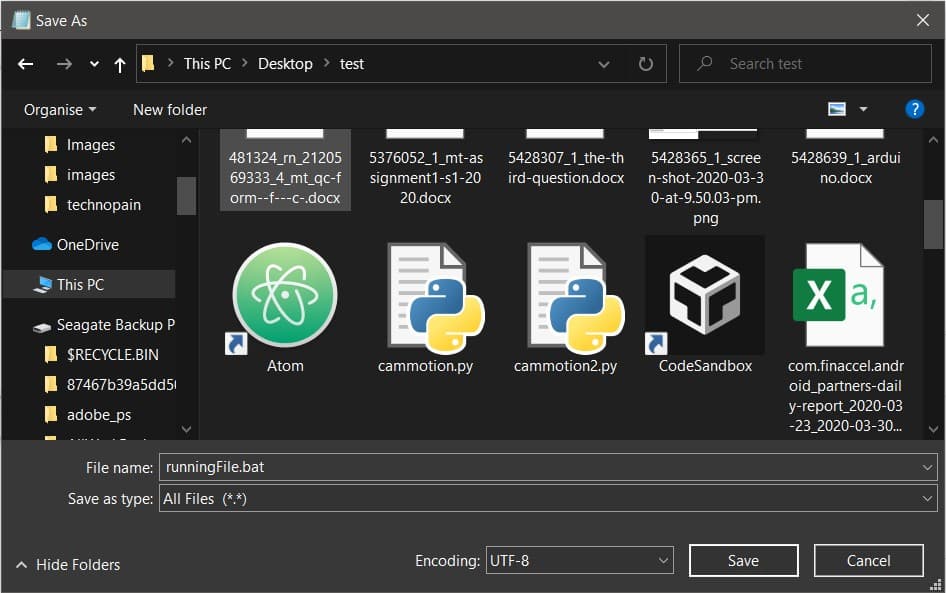Change view layout icon in toolbar
Screen dimensions: 946x593
pos(837,109)
